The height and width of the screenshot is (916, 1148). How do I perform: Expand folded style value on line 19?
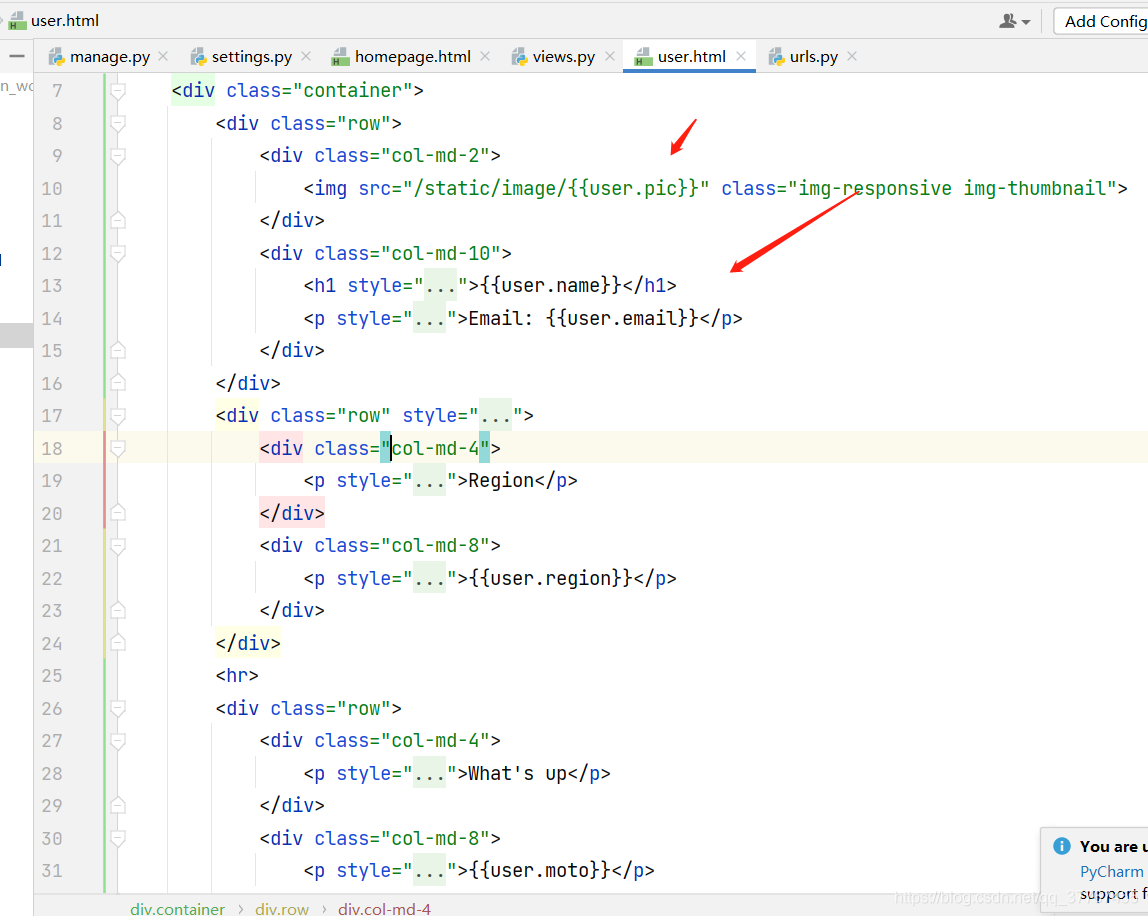tap(430, 480)
